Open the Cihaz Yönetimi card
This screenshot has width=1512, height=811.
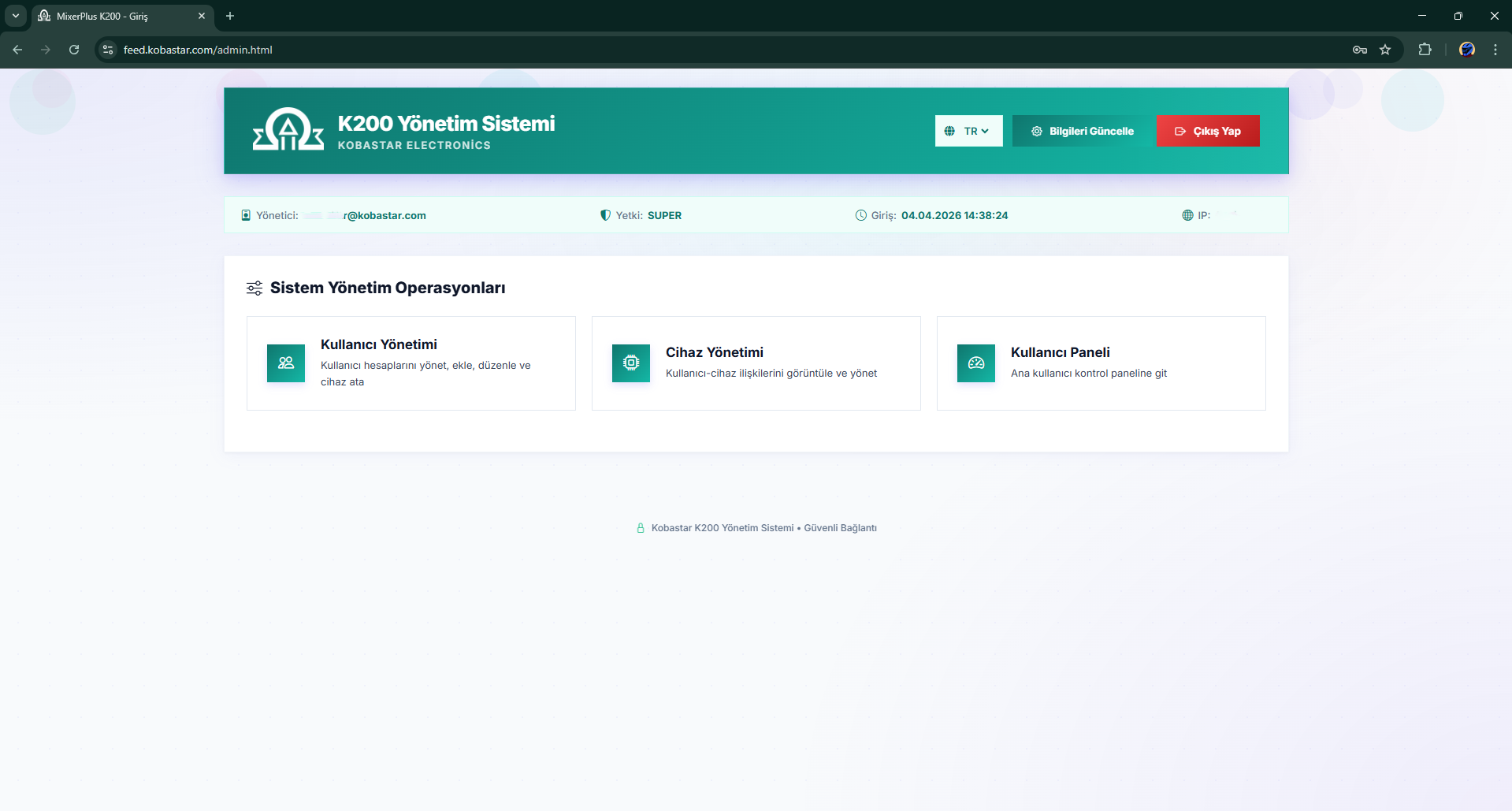[x=756, y=363]
